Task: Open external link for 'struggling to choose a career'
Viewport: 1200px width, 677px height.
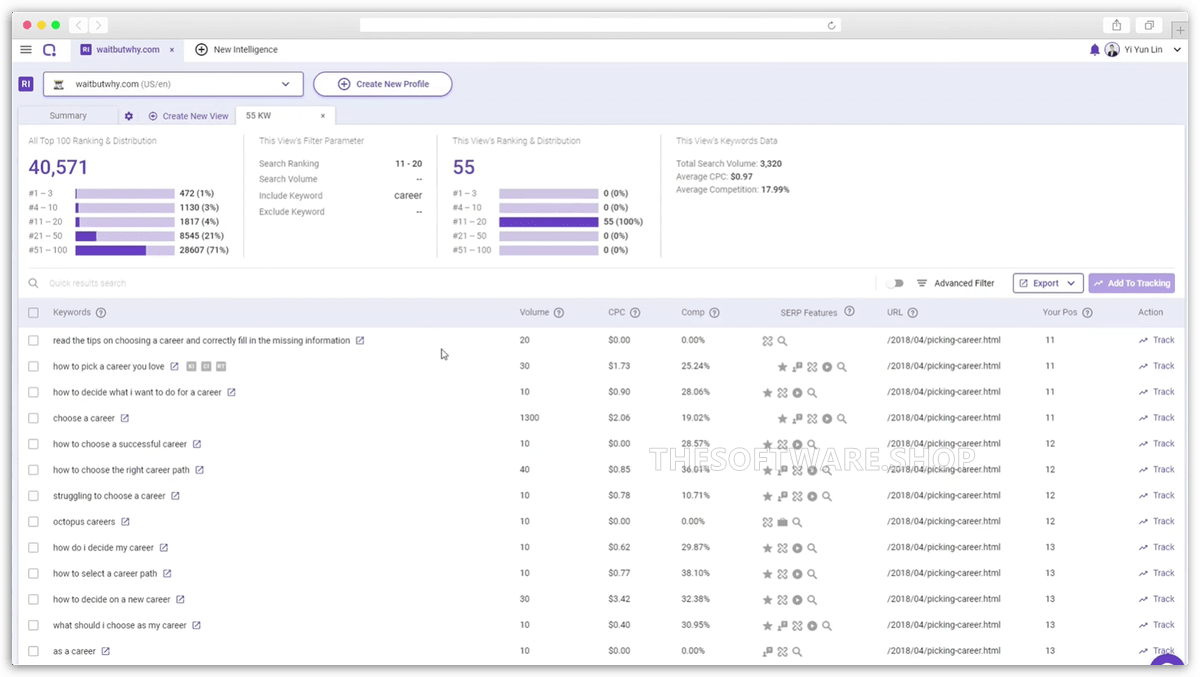Action: (x=175, y=496)
